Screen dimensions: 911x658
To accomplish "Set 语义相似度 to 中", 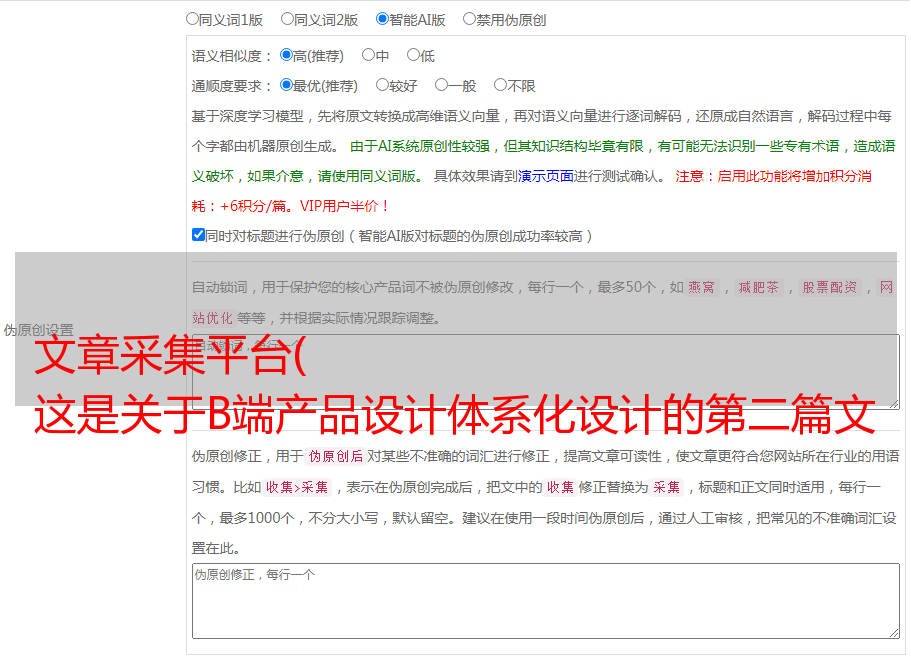I will (x=368, y=55).
